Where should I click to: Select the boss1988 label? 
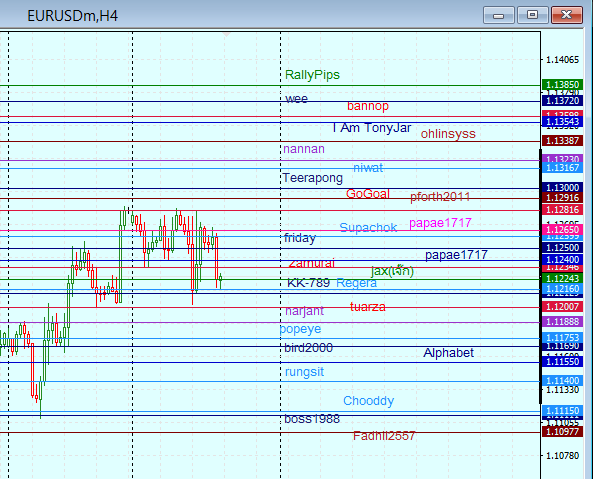tap(312, 419)
